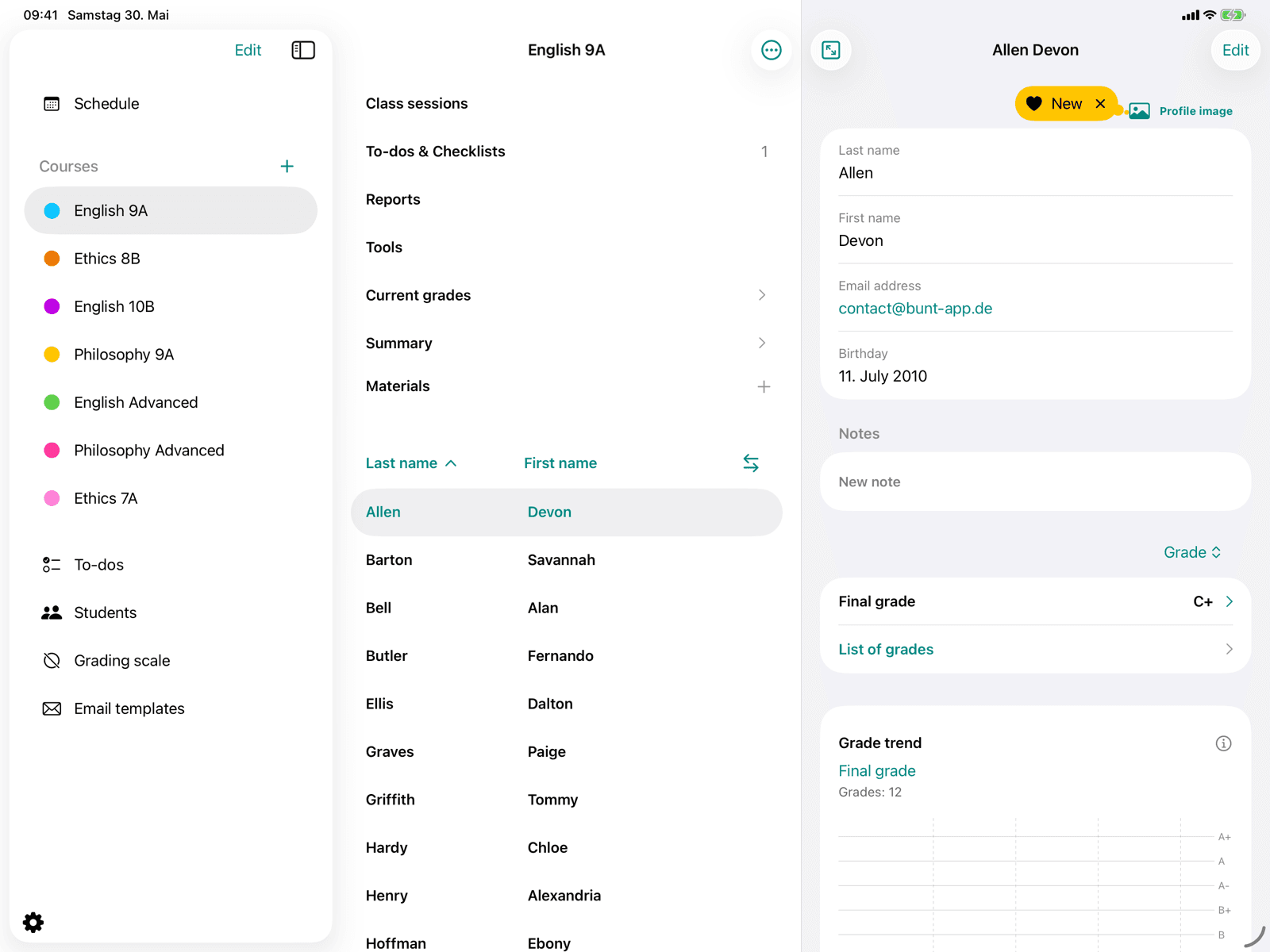This screenshot has height=952, width=1270.
Task: Open the Philosophy Advanced course
Action: pos(171,451)
